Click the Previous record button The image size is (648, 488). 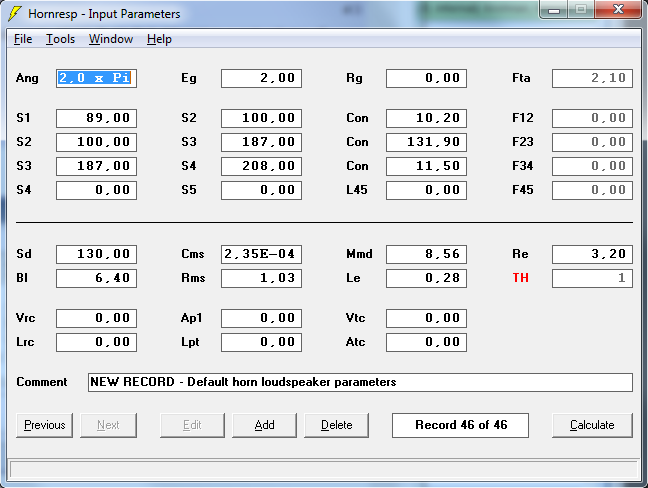click(44, 425)
